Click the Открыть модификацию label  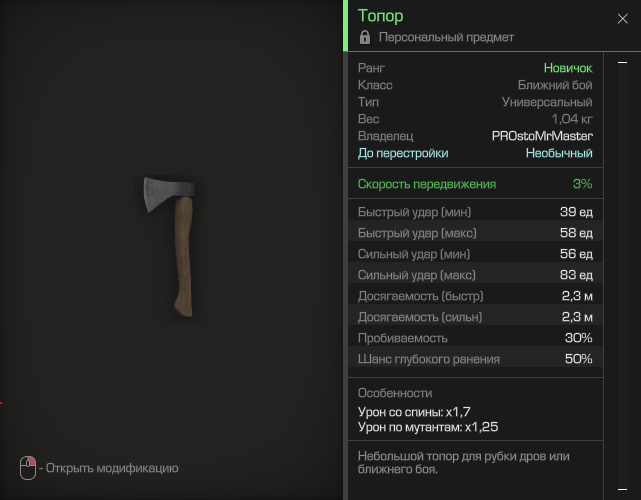coord(112,468)
